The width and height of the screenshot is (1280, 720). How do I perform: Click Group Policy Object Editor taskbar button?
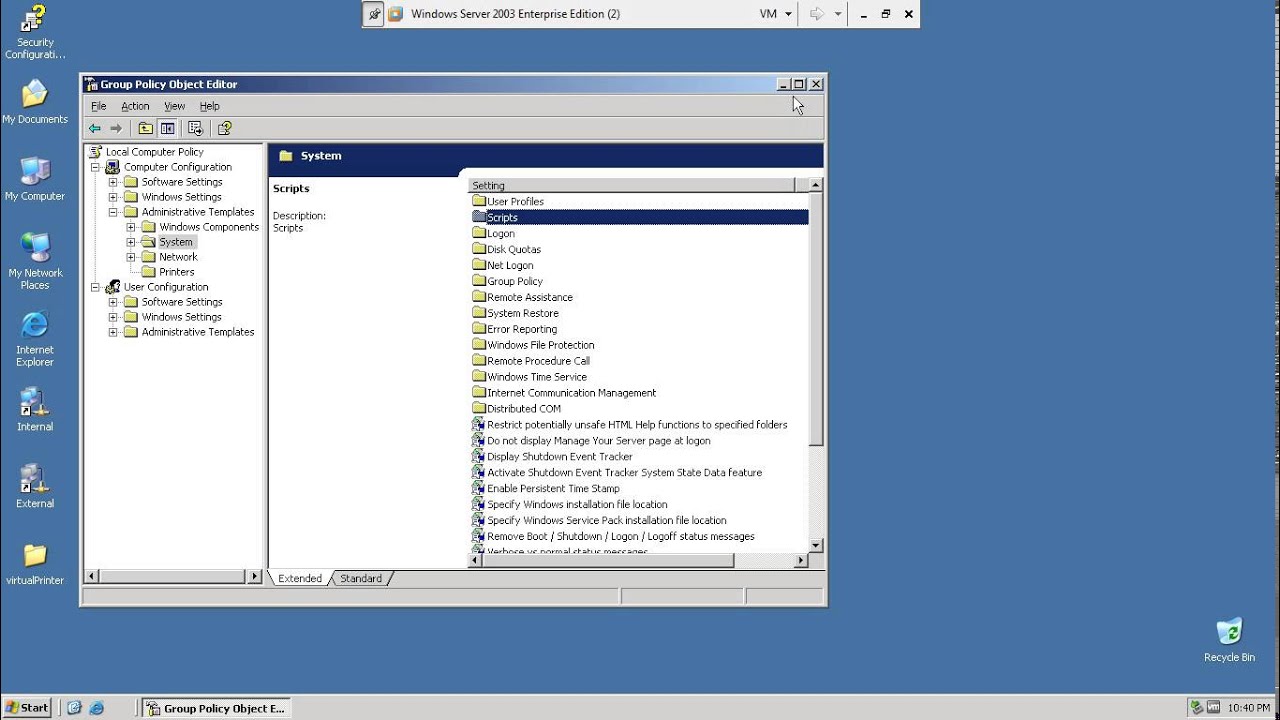click(x=216, y=708)
